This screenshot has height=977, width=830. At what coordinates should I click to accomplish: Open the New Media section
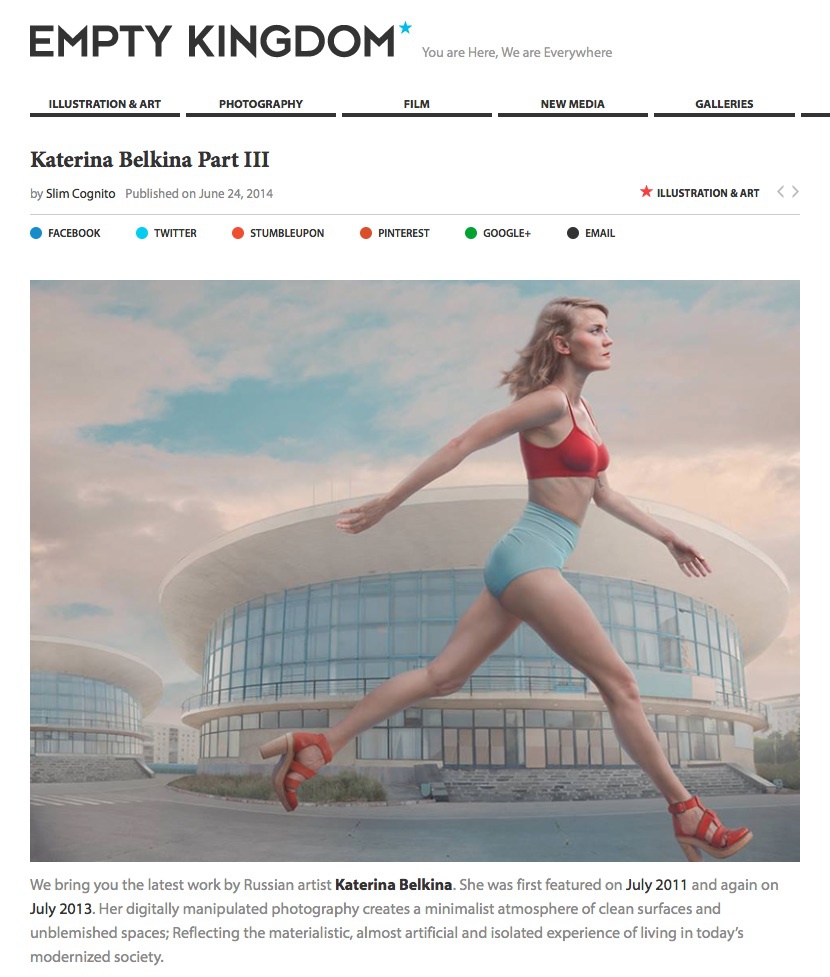click(573, 104)
